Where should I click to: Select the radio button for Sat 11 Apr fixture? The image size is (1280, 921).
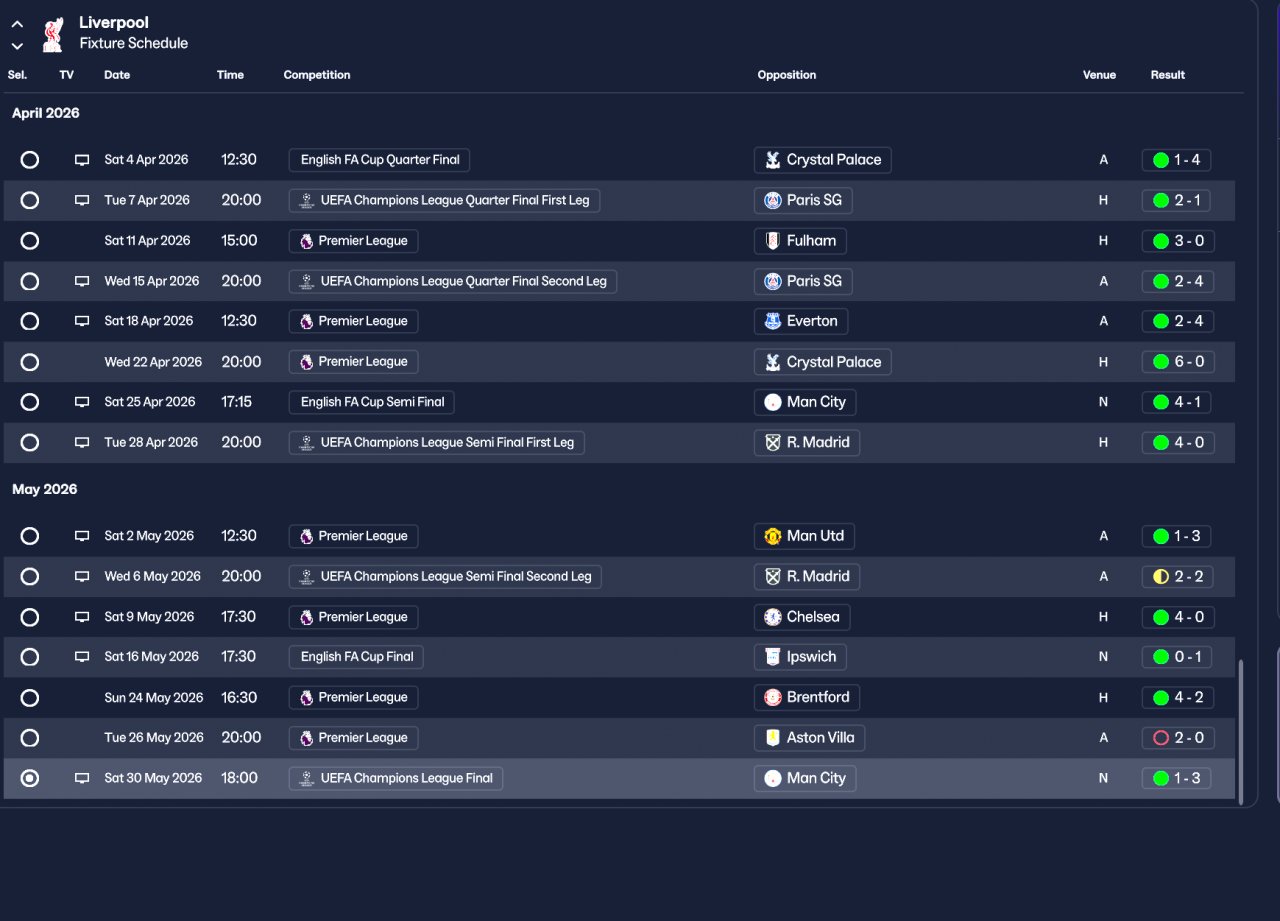(x=30, y=241)
